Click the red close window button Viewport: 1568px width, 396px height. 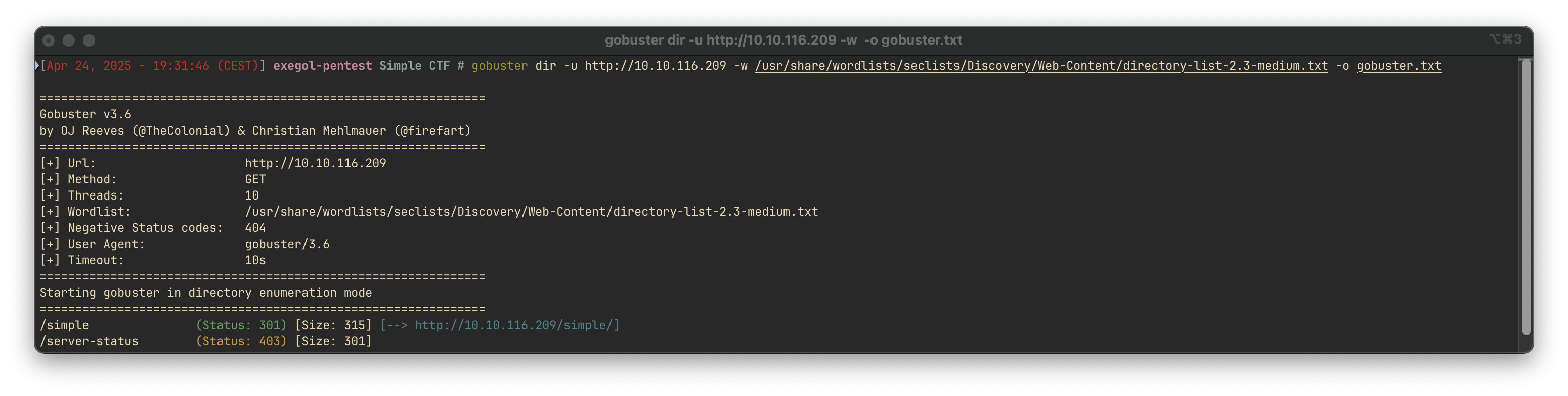click(x=49, y=40)
